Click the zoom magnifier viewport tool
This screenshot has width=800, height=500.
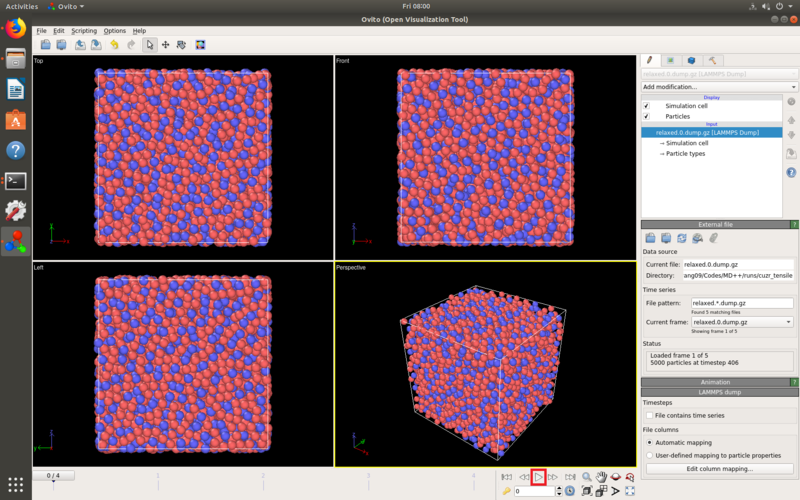coord(587,477)
